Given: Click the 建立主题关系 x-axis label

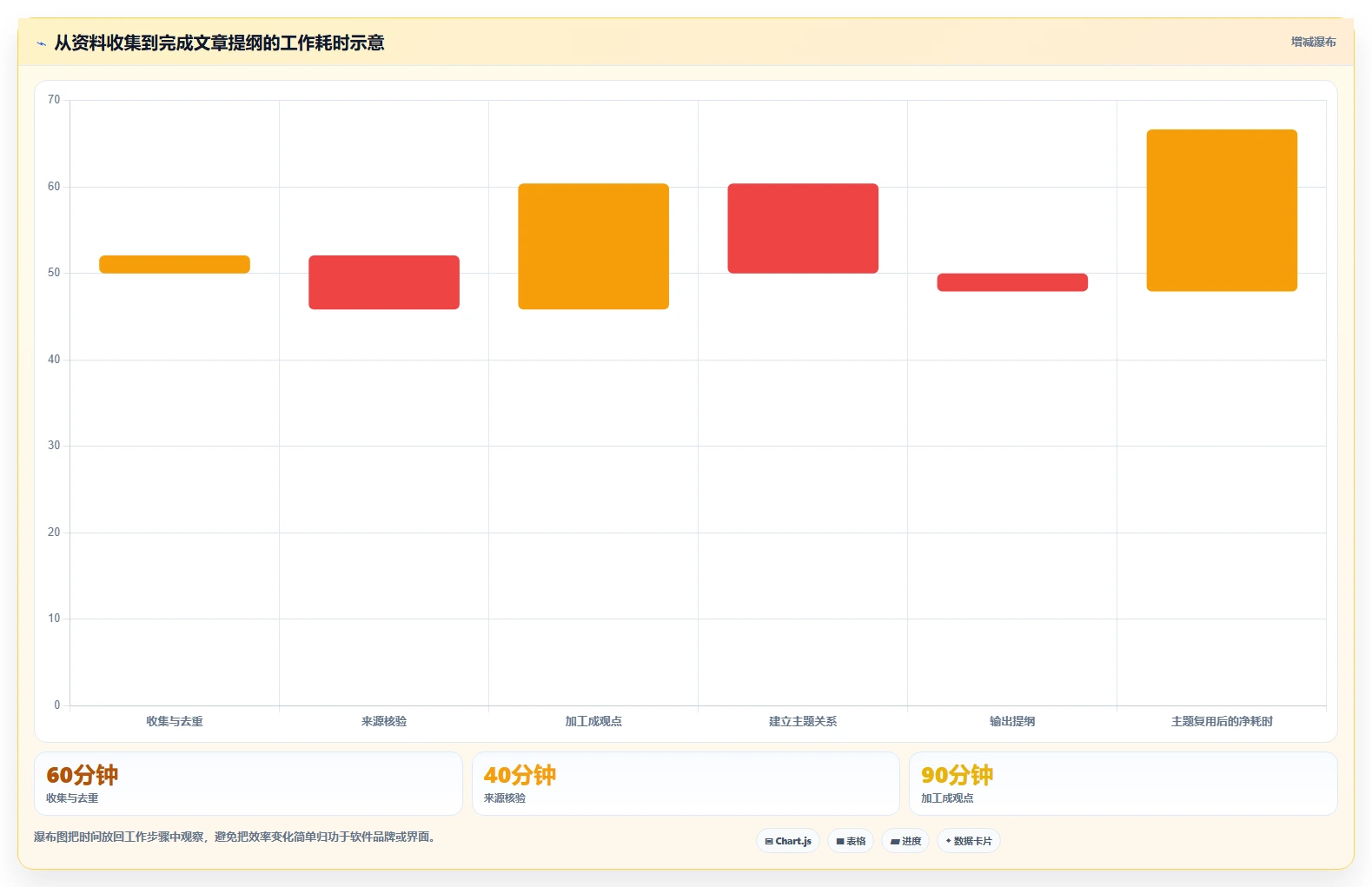Looking at the screenshot, I should point(803,721).
